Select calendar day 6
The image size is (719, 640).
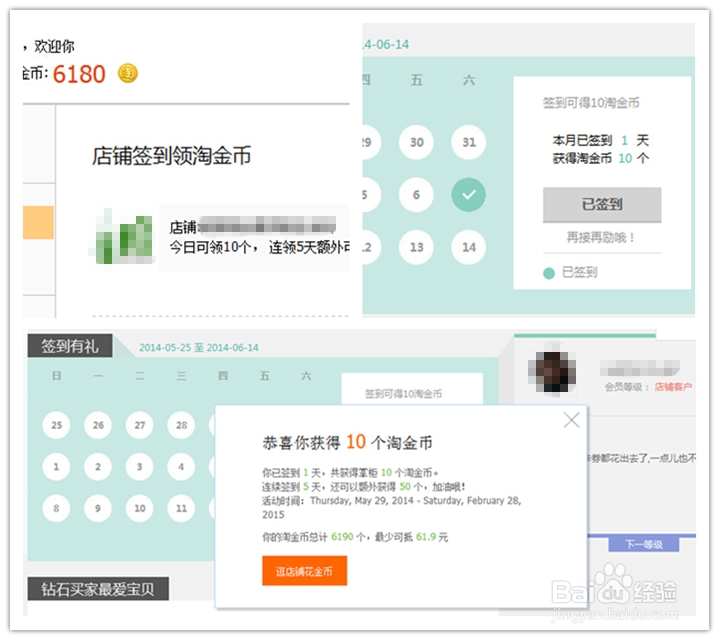(x=416, y=195)
